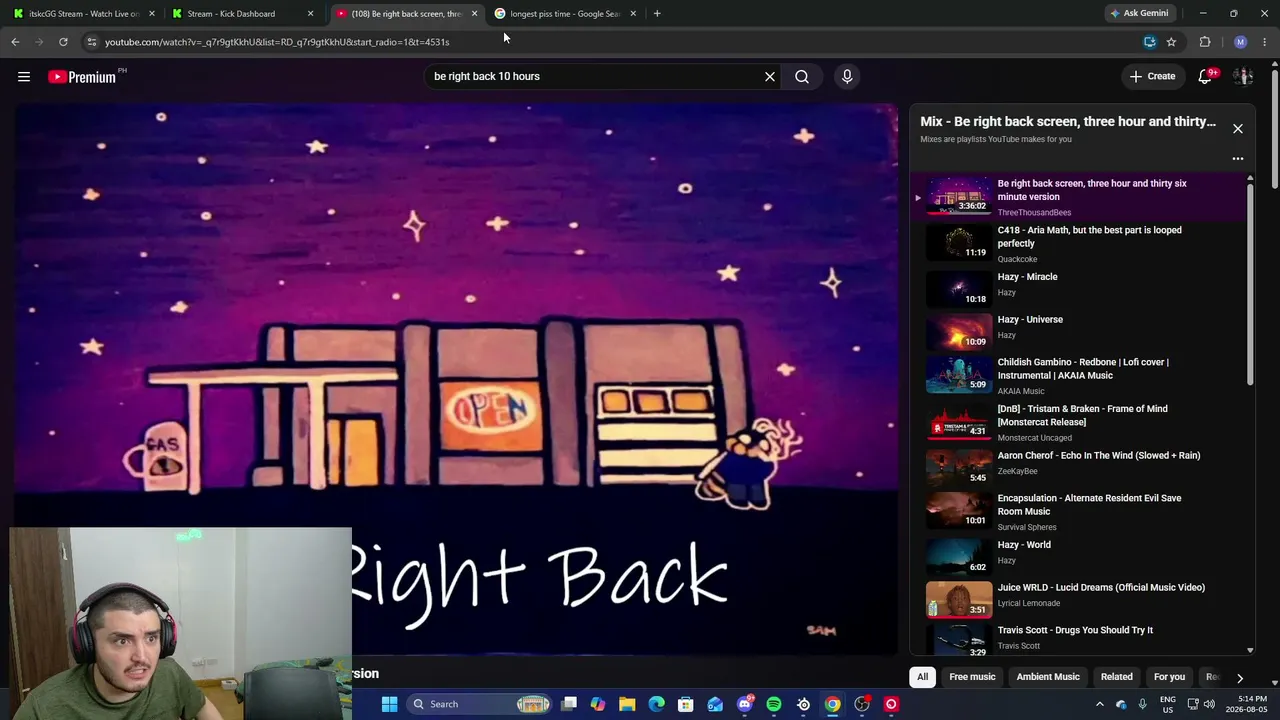Bookmark this page with the star
Screen dimensions: 1280x720
tap(1171, 42)
